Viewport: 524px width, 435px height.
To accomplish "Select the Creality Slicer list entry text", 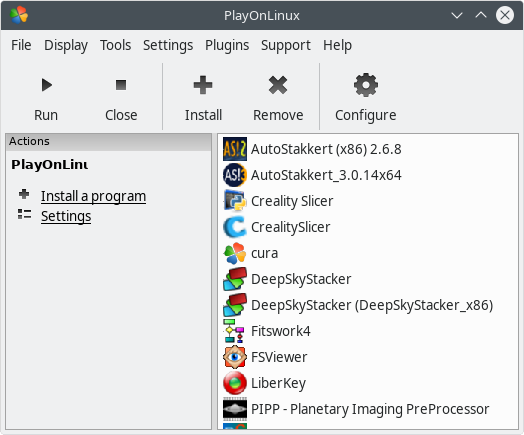I will [x=292, y=201].
